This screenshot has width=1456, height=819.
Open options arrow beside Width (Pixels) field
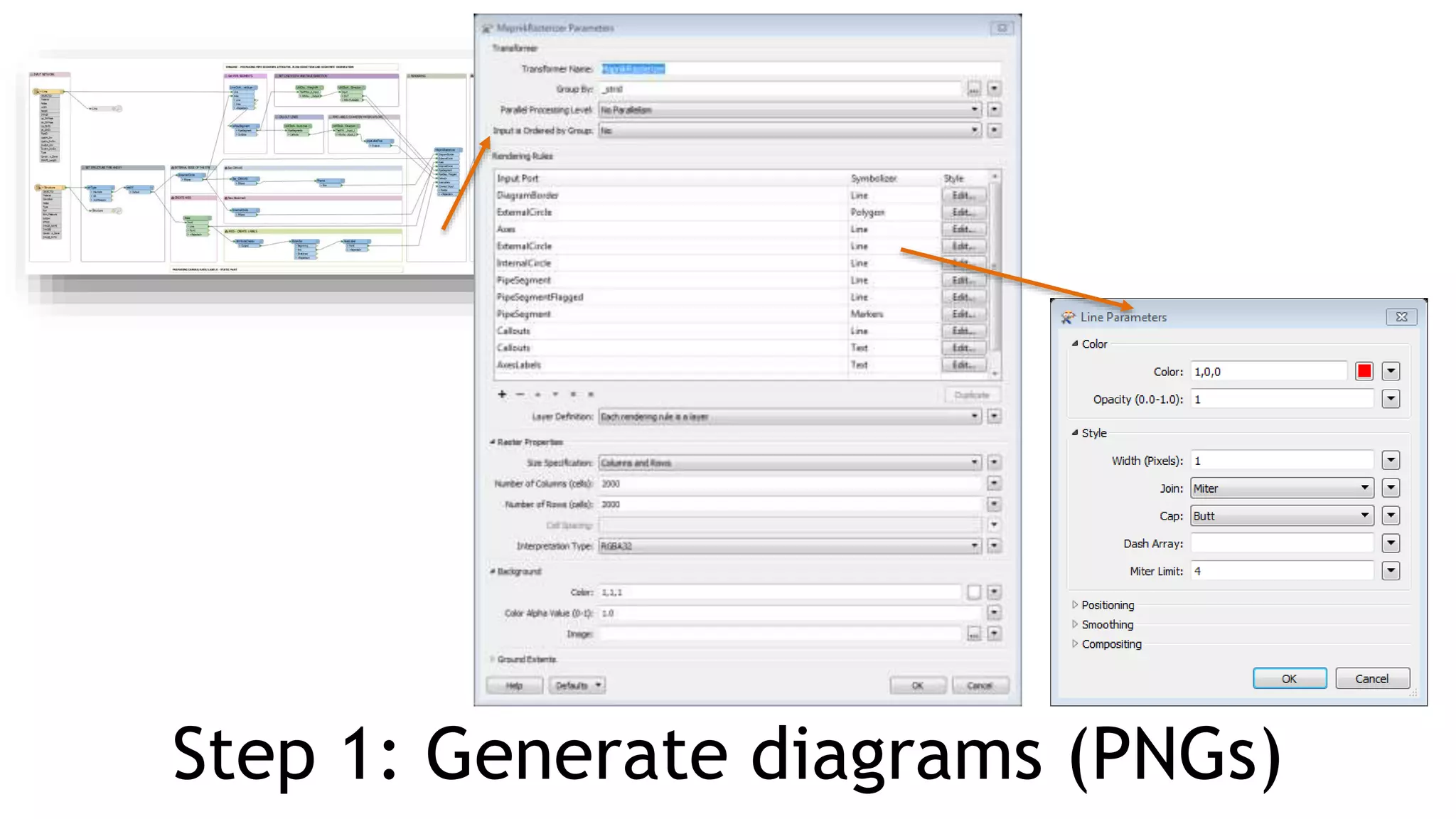(1391, 461)
